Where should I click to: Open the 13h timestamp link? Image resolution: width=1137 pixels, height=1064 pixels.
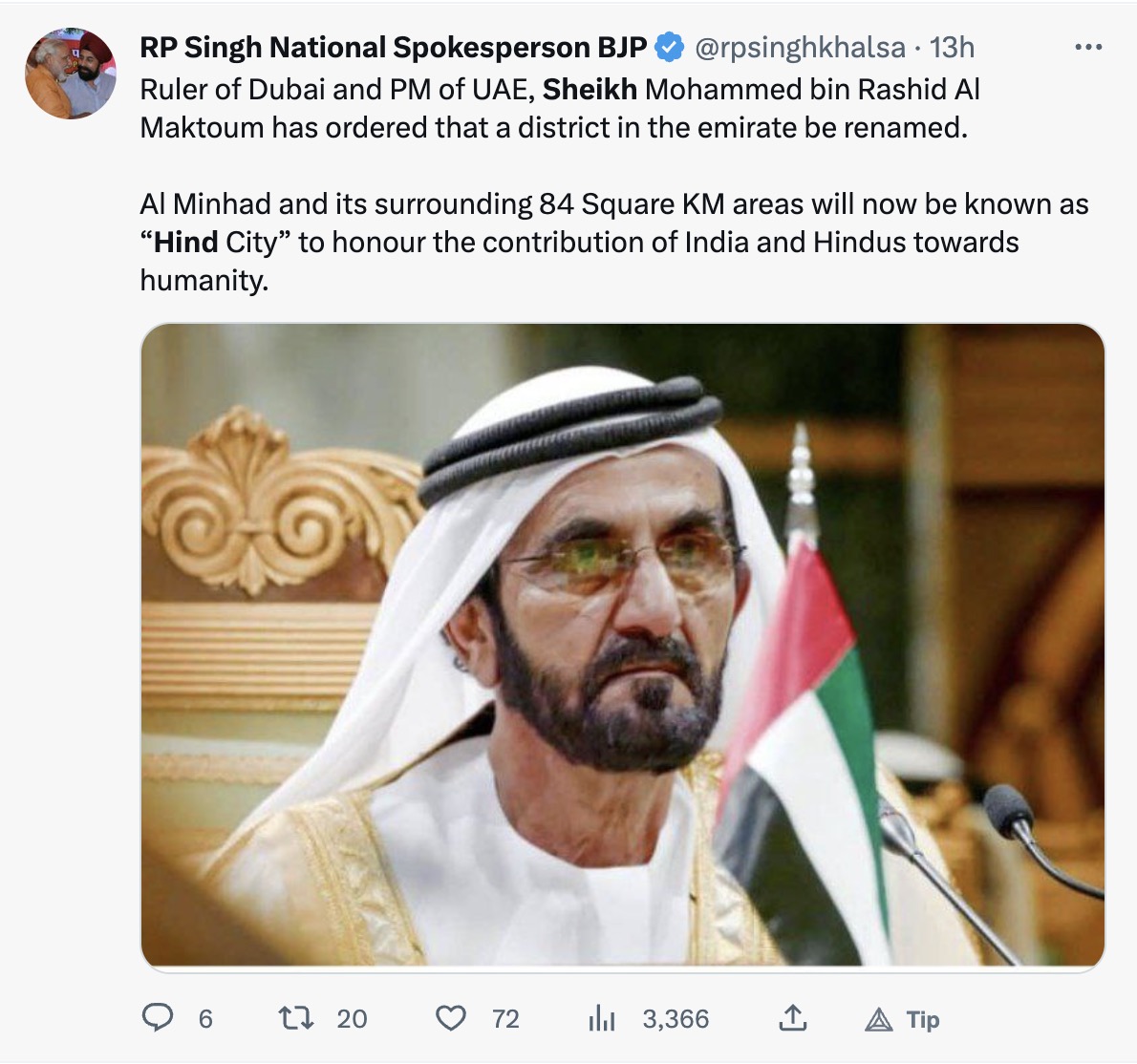click(x=953, y=47)
